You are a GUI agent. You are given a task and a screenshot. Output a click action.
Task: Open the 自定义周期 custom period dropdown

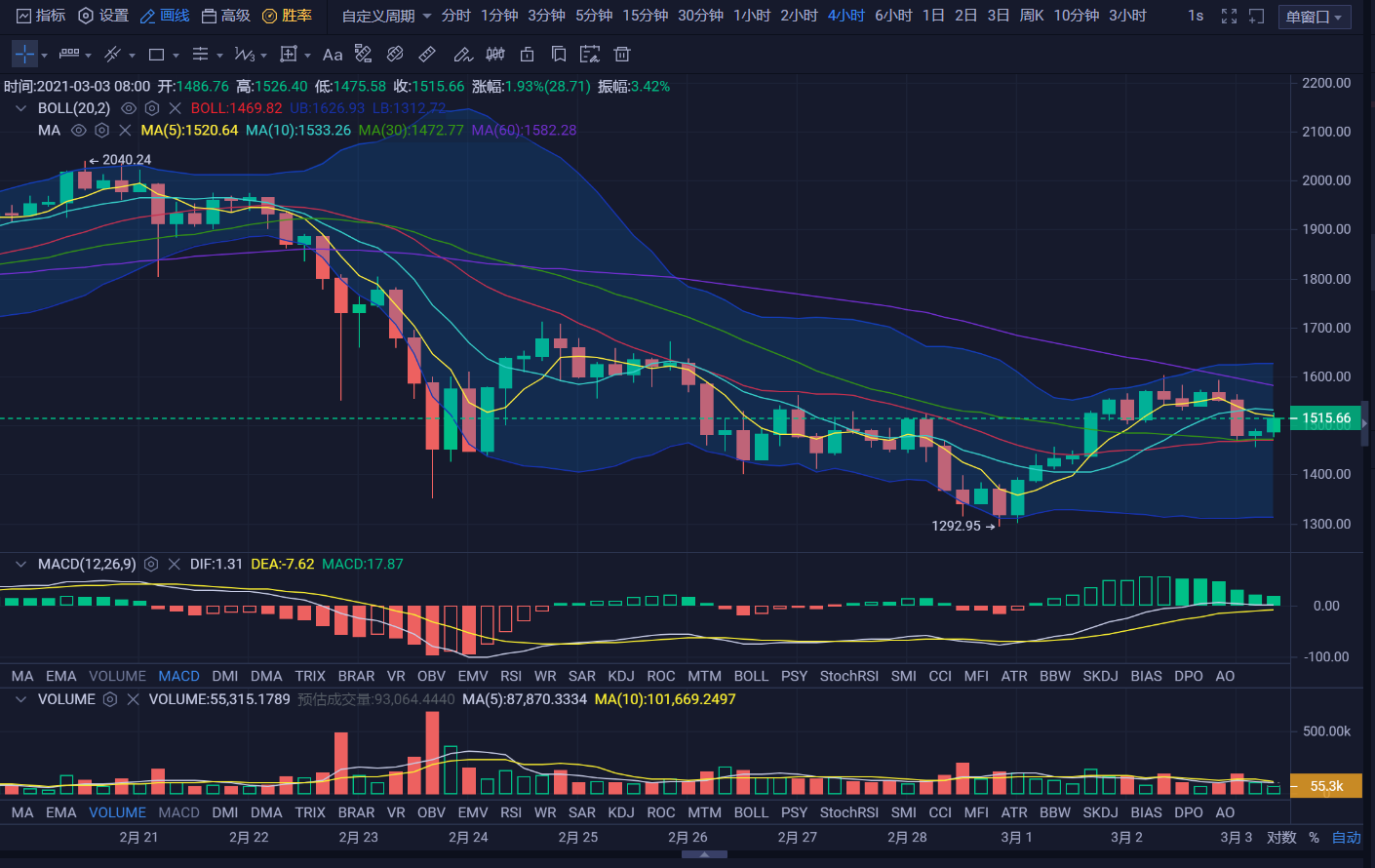click(x=386, y=16)
